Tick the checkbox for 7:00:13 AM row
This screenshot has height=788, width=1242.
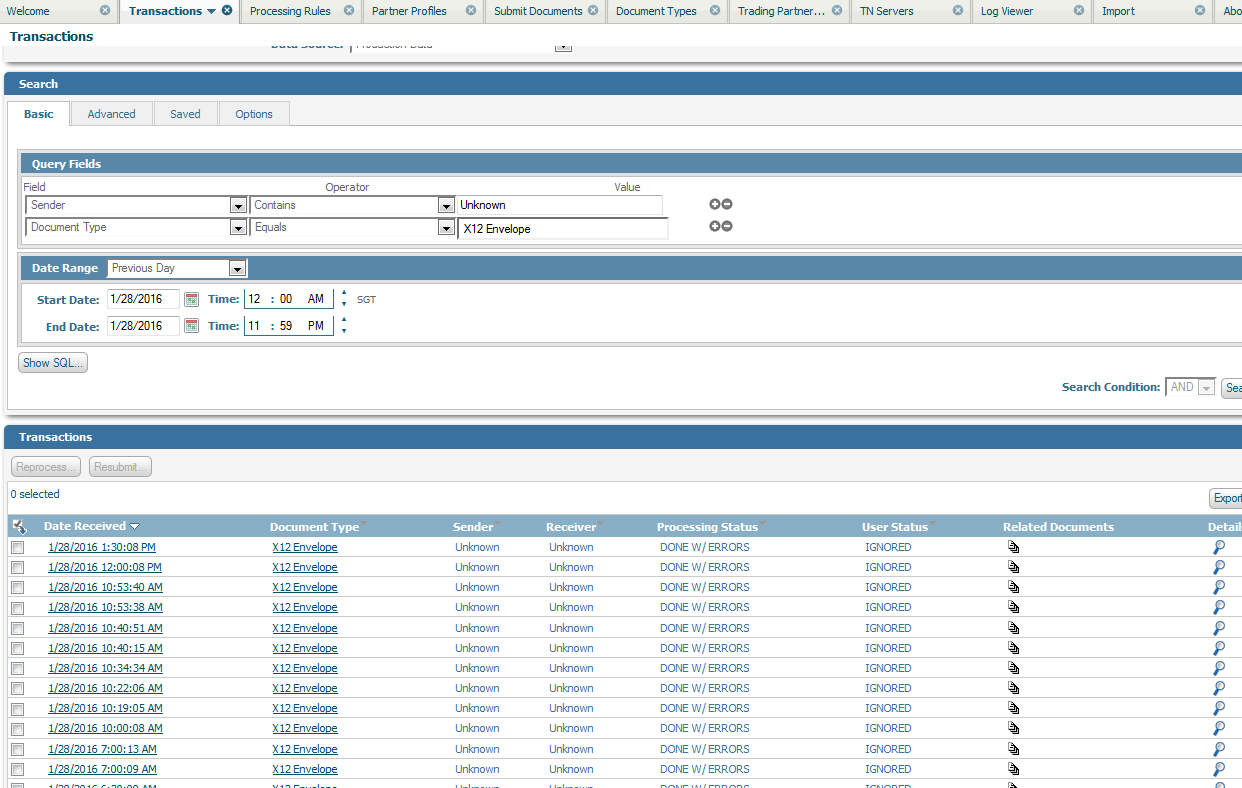click(17, 749)
